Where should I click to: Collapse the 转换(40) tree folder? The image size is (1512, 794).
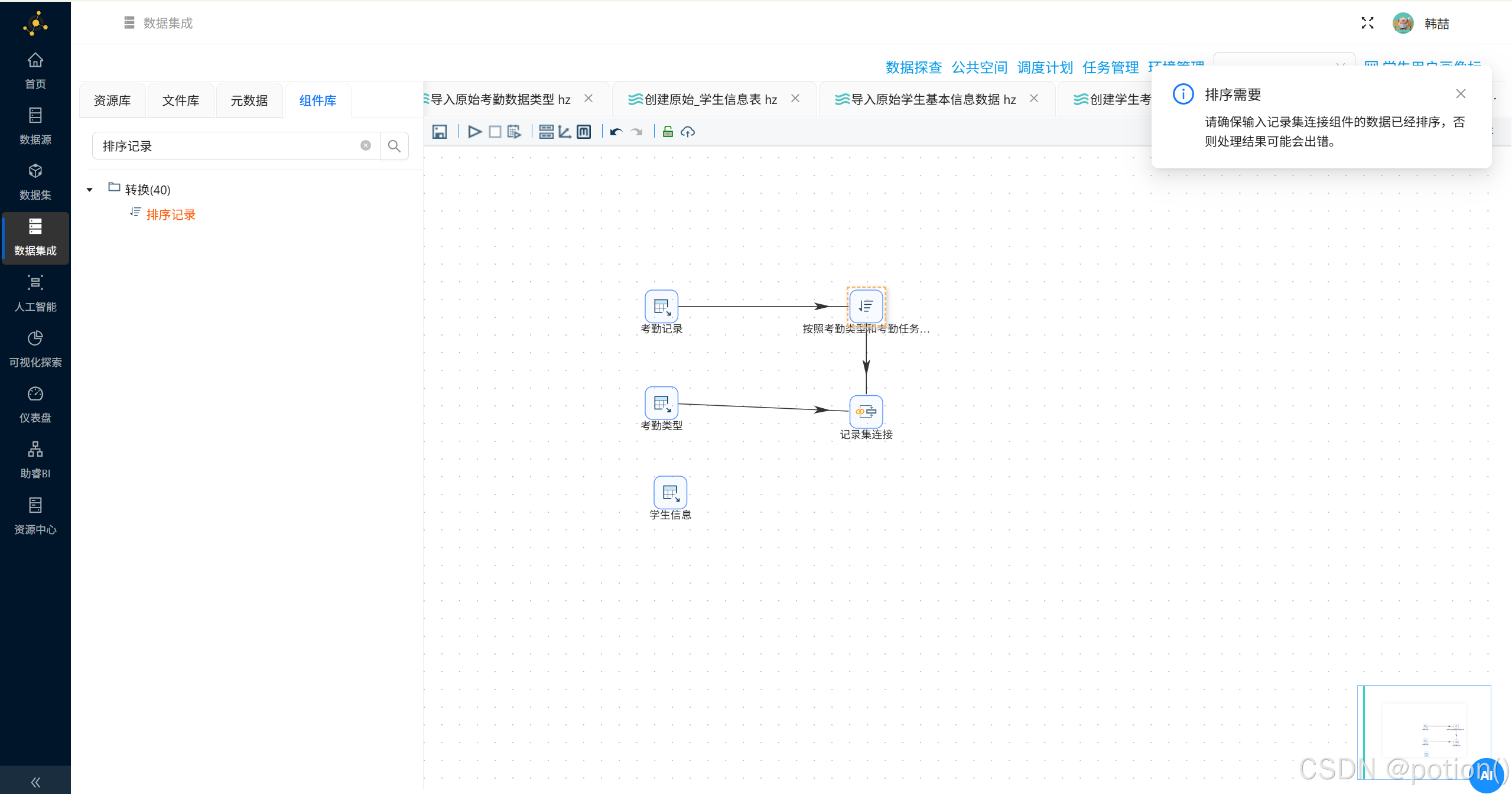90,190
